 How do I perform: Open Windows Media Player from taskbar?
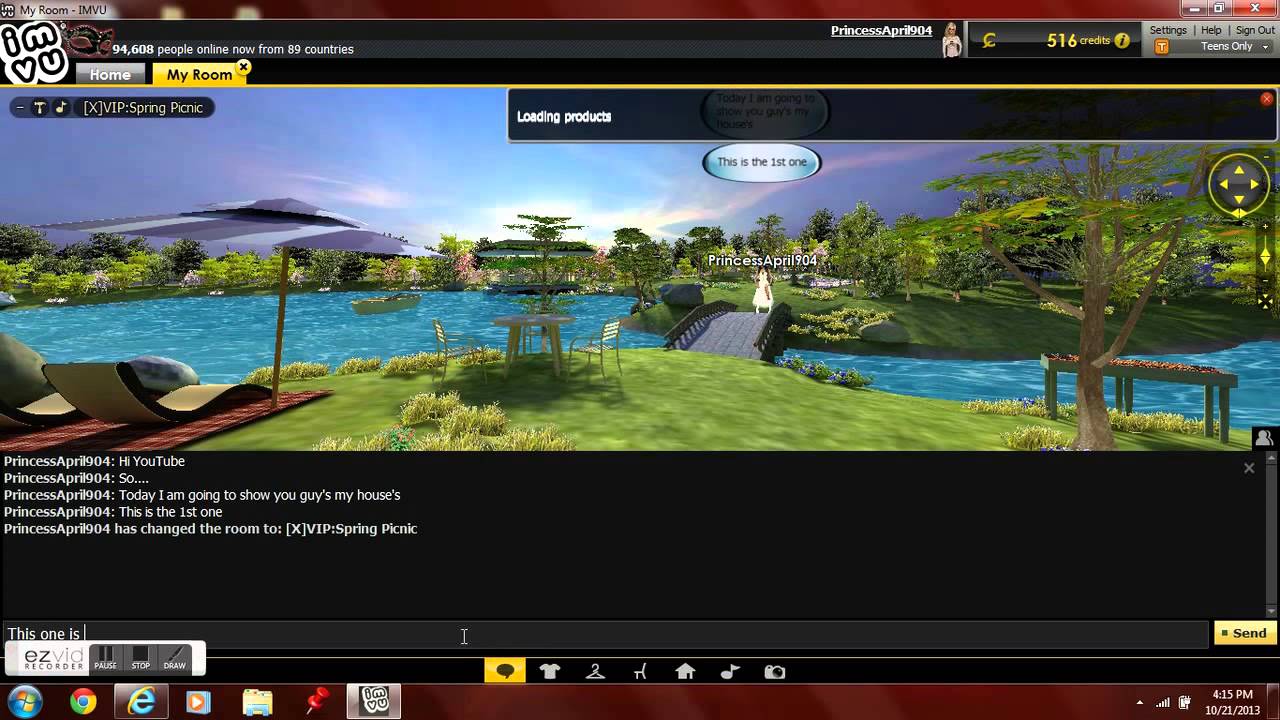point(198,702)
